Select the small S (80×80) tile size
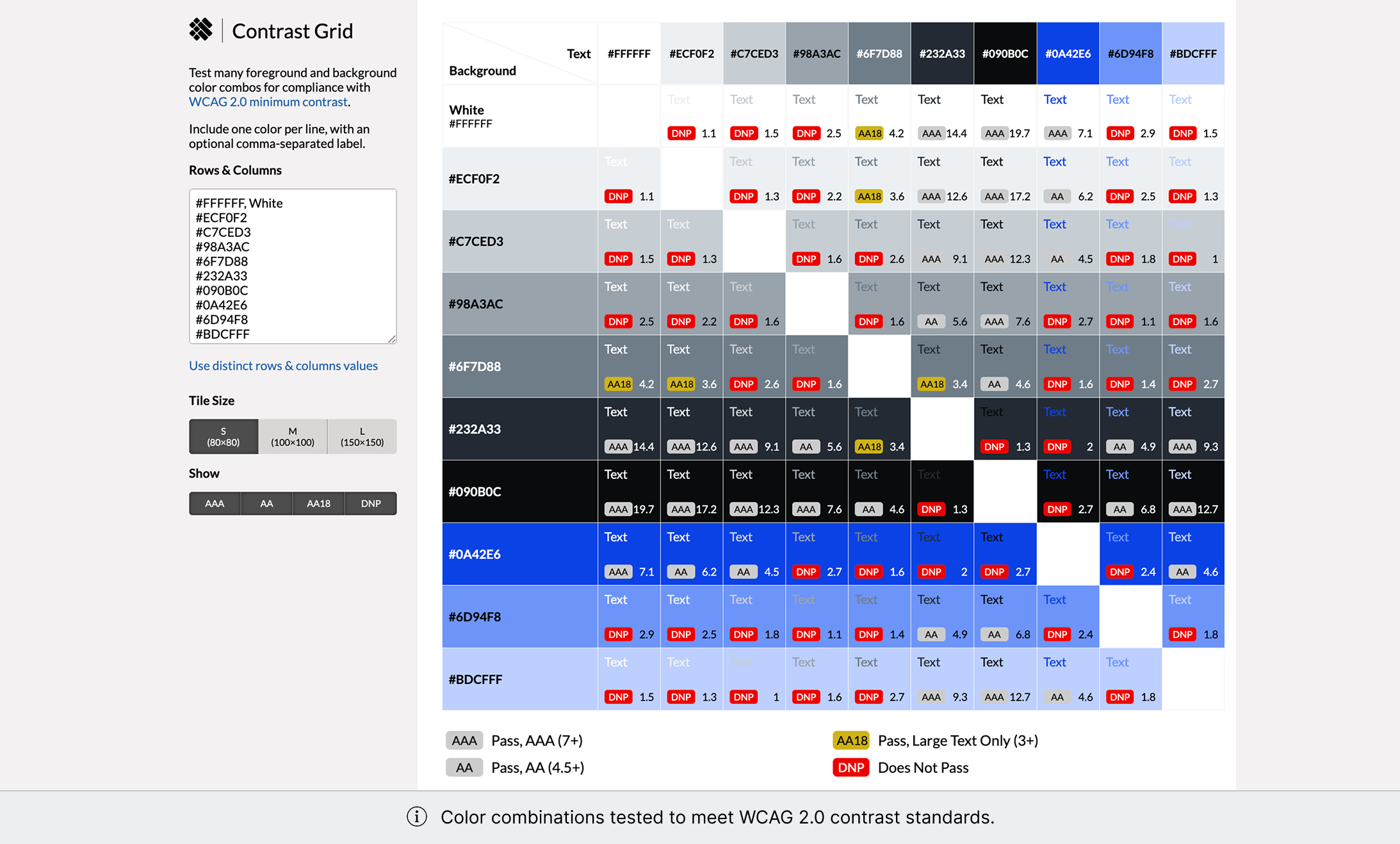Viewport: 1400px width, 844px height. [224, 437]
